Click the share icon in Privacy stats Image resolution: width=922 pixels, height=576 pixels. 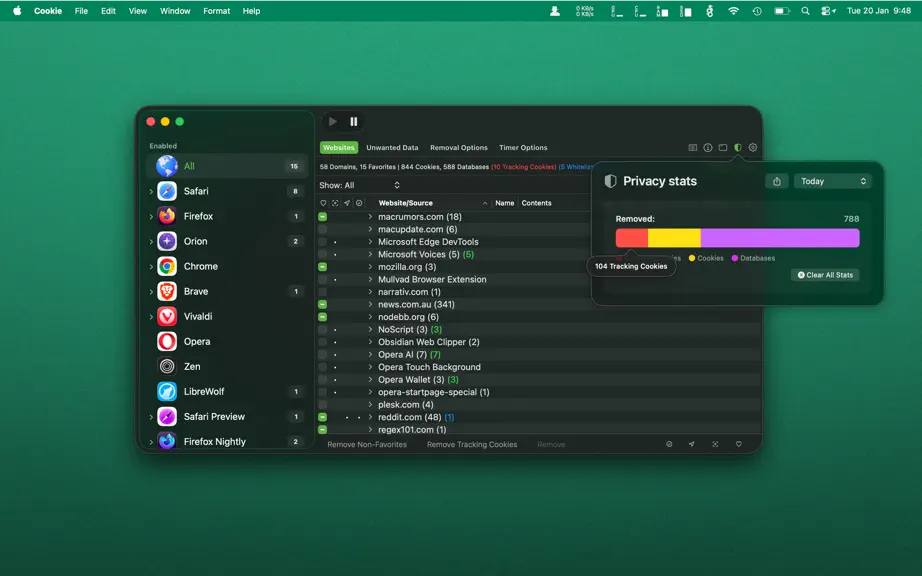pos(777,181)
